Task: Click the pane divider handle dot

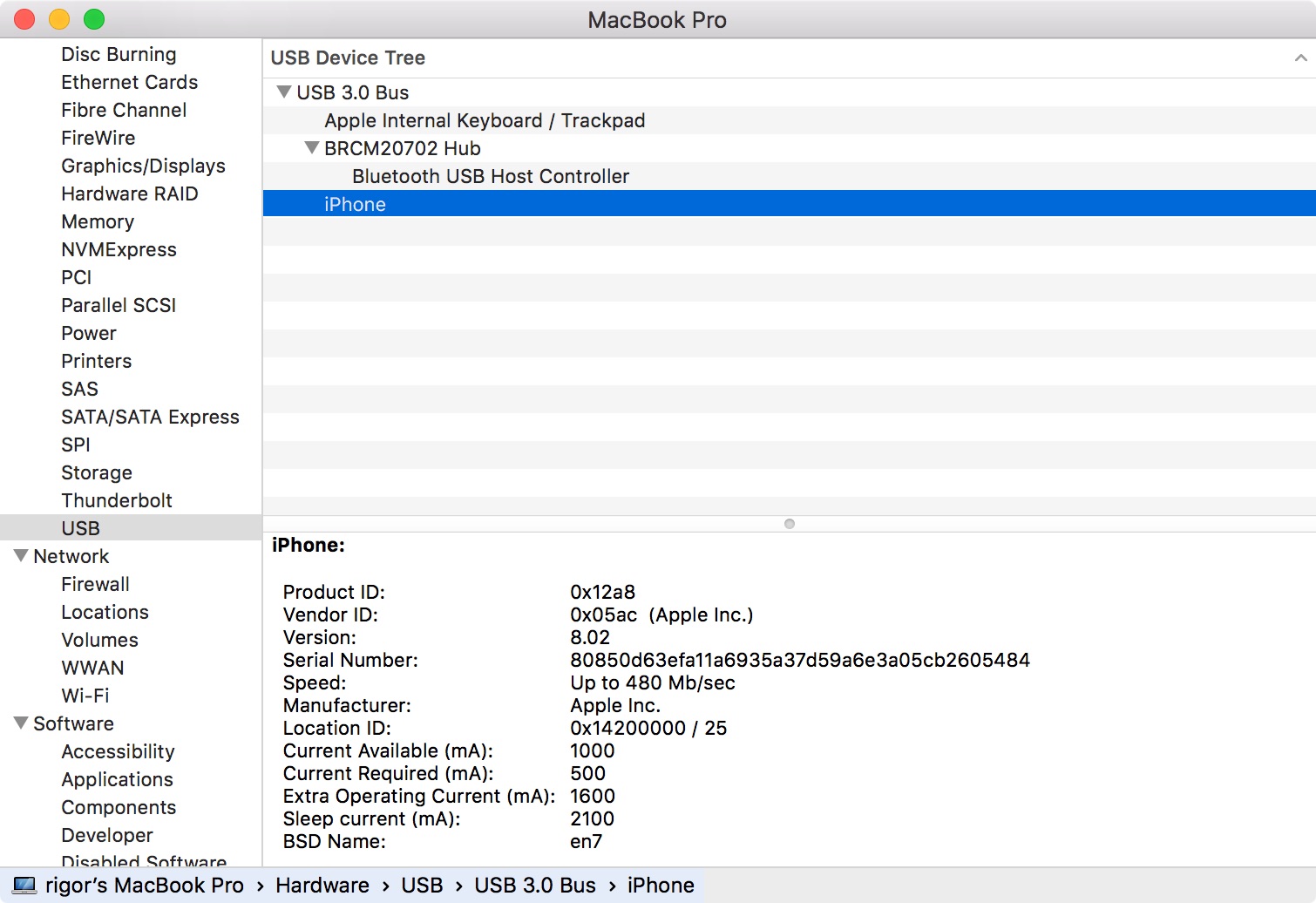Action: pos(790,524)
